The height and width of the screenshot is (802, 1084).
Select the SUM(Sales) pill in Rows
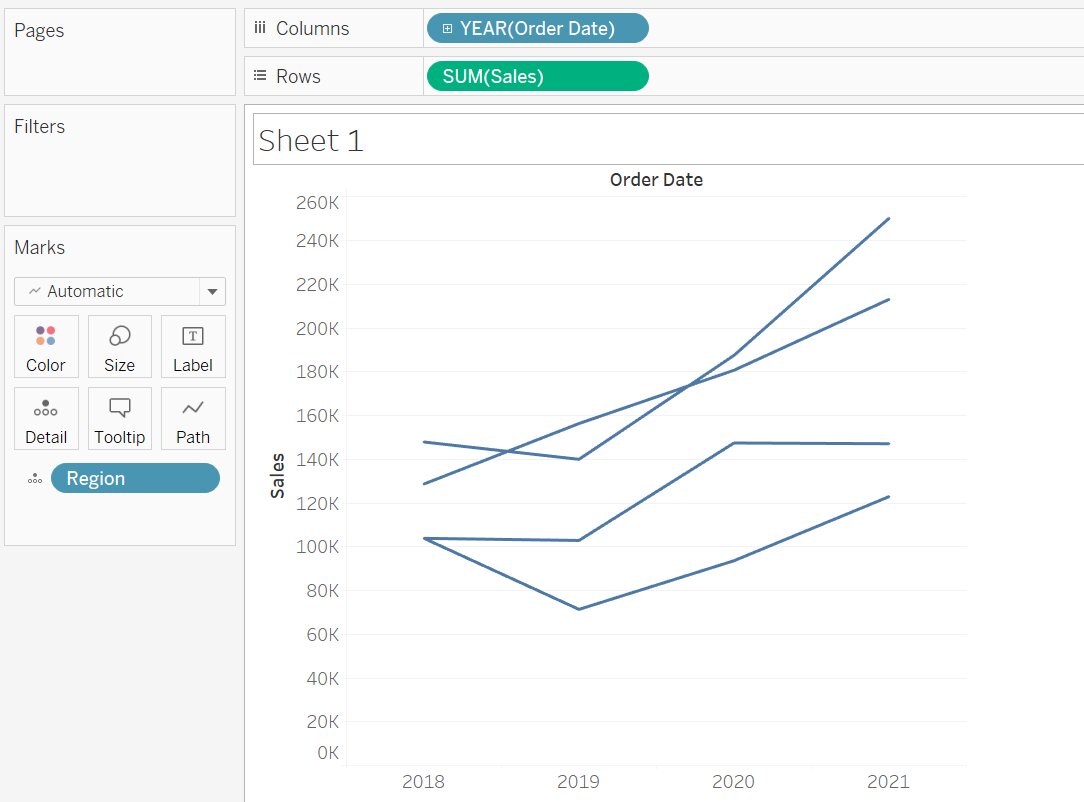click(537, 77)
